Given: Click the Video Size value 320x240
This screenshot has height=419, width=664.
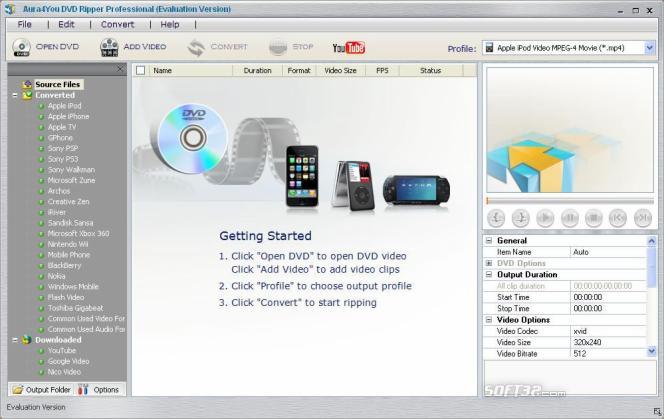Looking at the screenshot, I should point(608,342).
